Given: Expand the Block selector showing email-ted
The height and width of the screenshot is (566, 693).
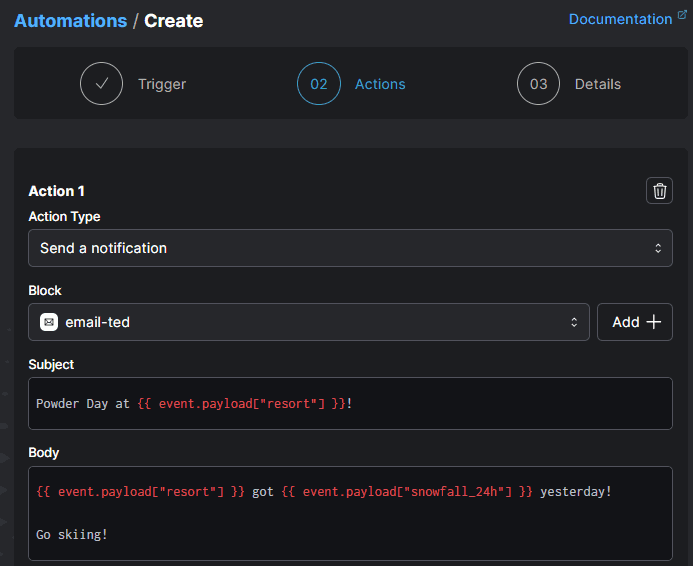Looking at the screenshot, I should point(308,322).
